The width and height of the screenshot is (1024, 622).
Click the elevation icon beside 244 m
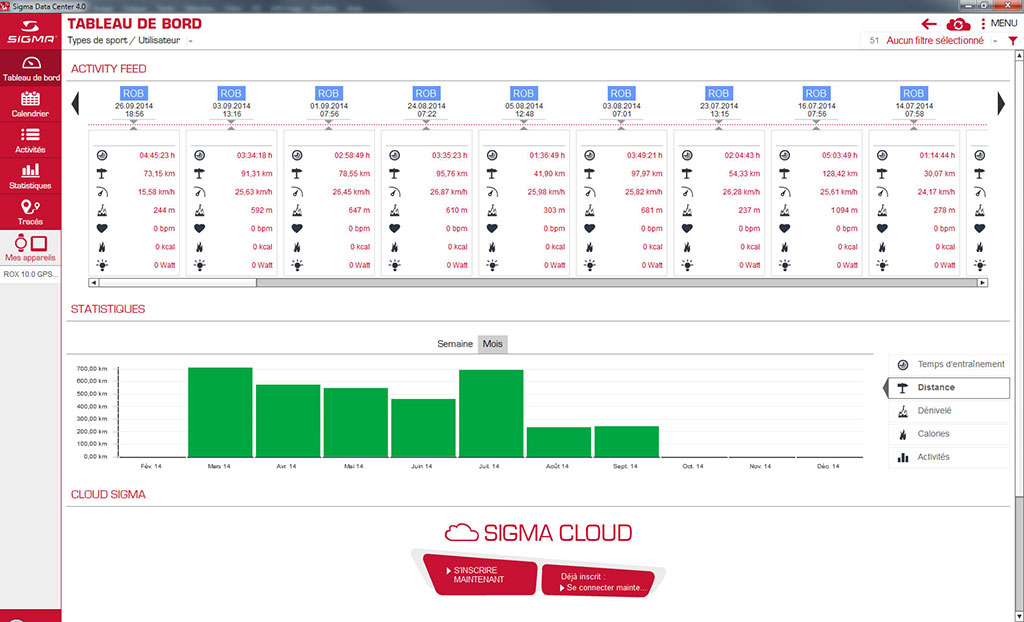click(x=101, y=210)
